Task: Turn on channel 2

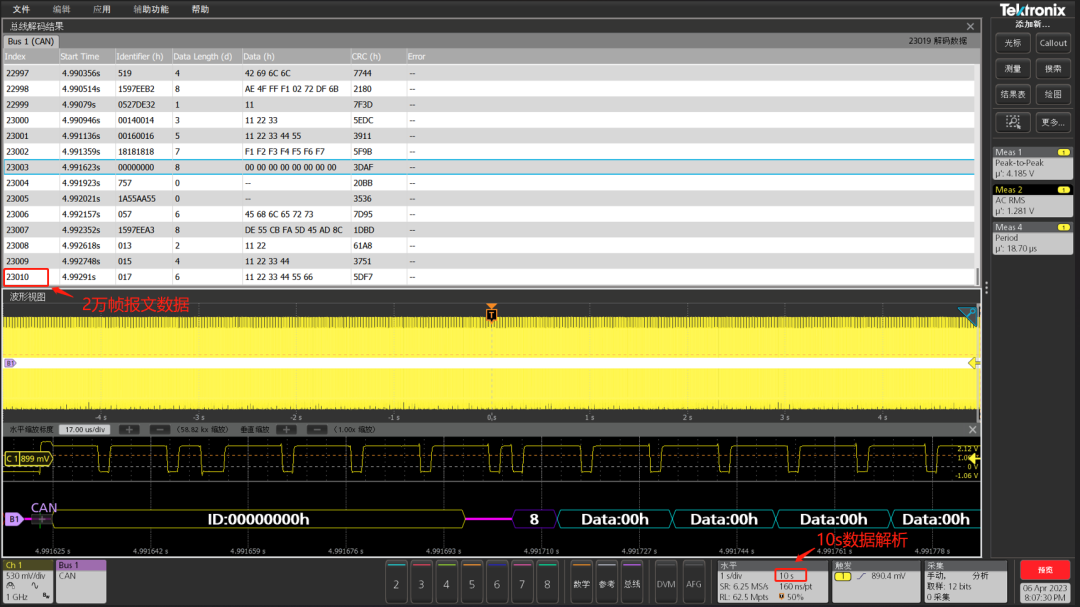Action: point(396,583)
